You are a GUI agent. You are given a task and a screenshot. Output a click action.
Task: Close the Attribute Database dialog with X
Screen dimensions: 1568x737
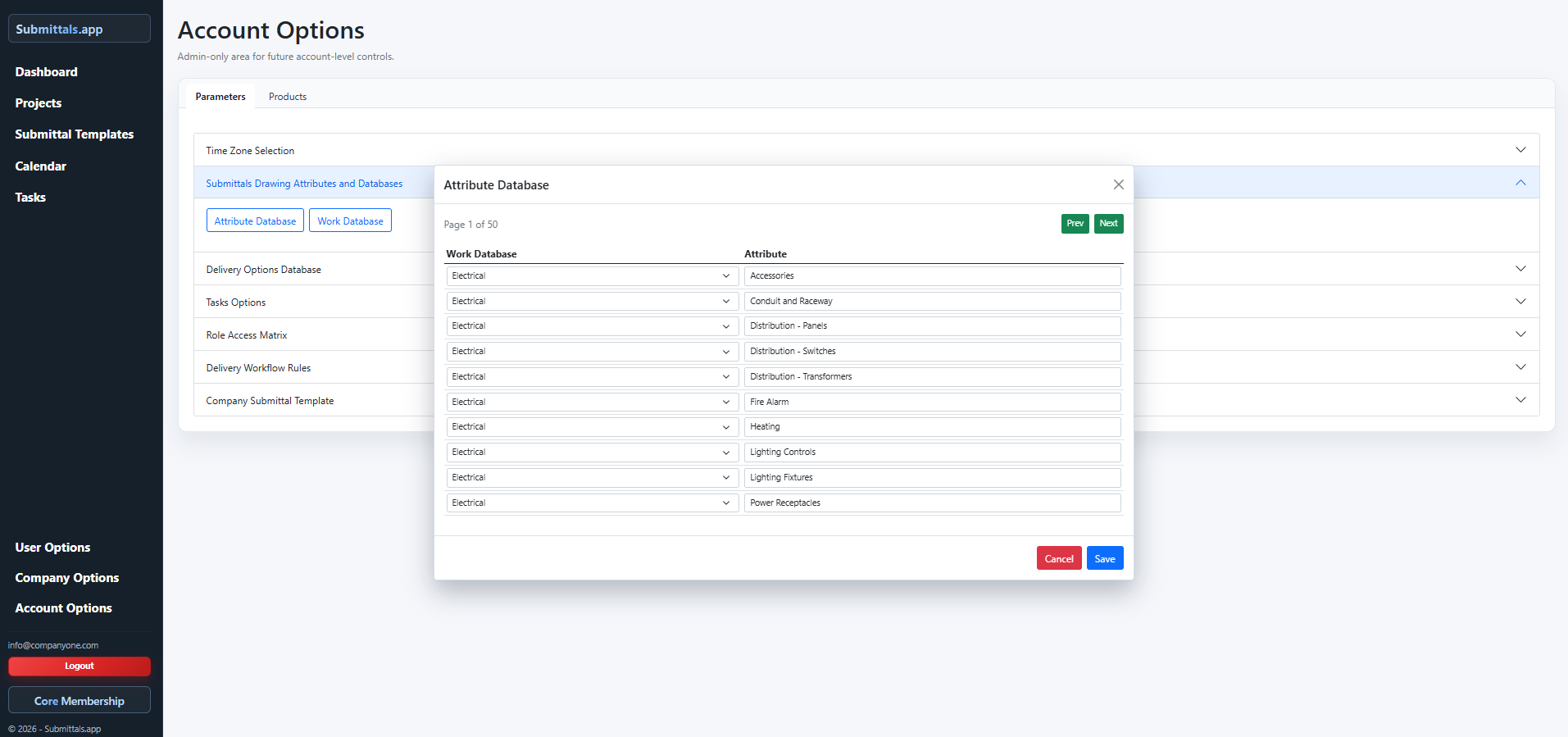click(x=1118, y=184)
